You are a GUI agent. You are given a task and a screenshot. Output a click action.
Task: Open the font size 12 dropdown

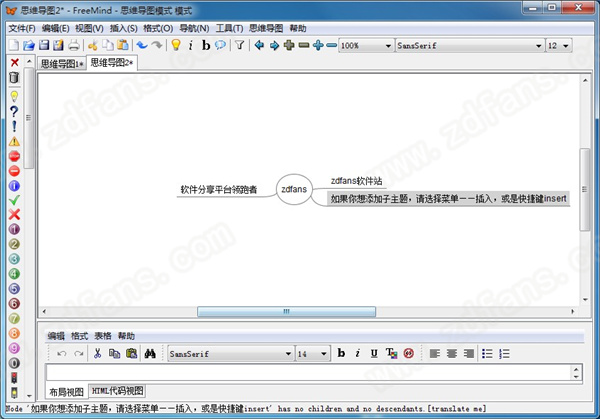tap(559, 46)
